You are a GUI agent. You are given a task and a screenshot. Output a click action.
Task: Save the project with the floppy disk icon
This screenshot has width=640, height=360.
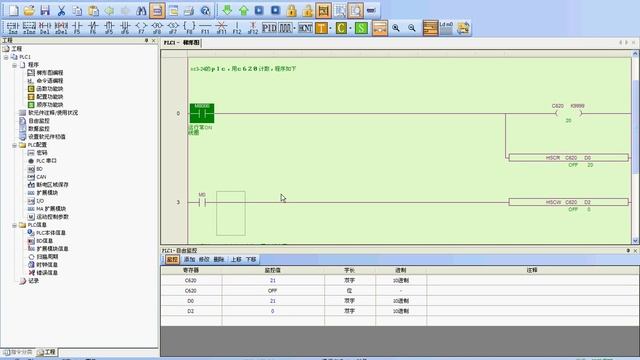[45, 11]
